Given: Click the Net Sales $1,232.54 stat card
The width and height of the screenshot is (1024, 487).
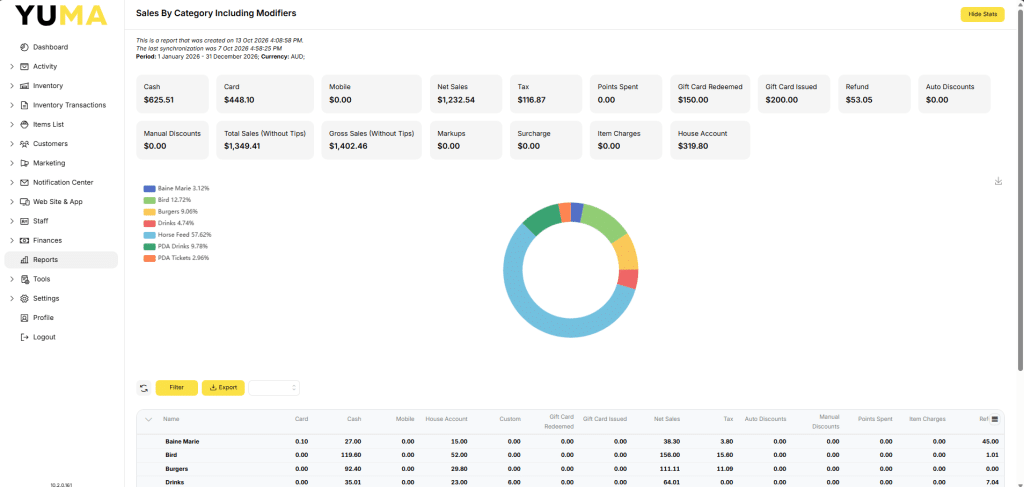Looking at the screenshot, I should tap(466, 94).
